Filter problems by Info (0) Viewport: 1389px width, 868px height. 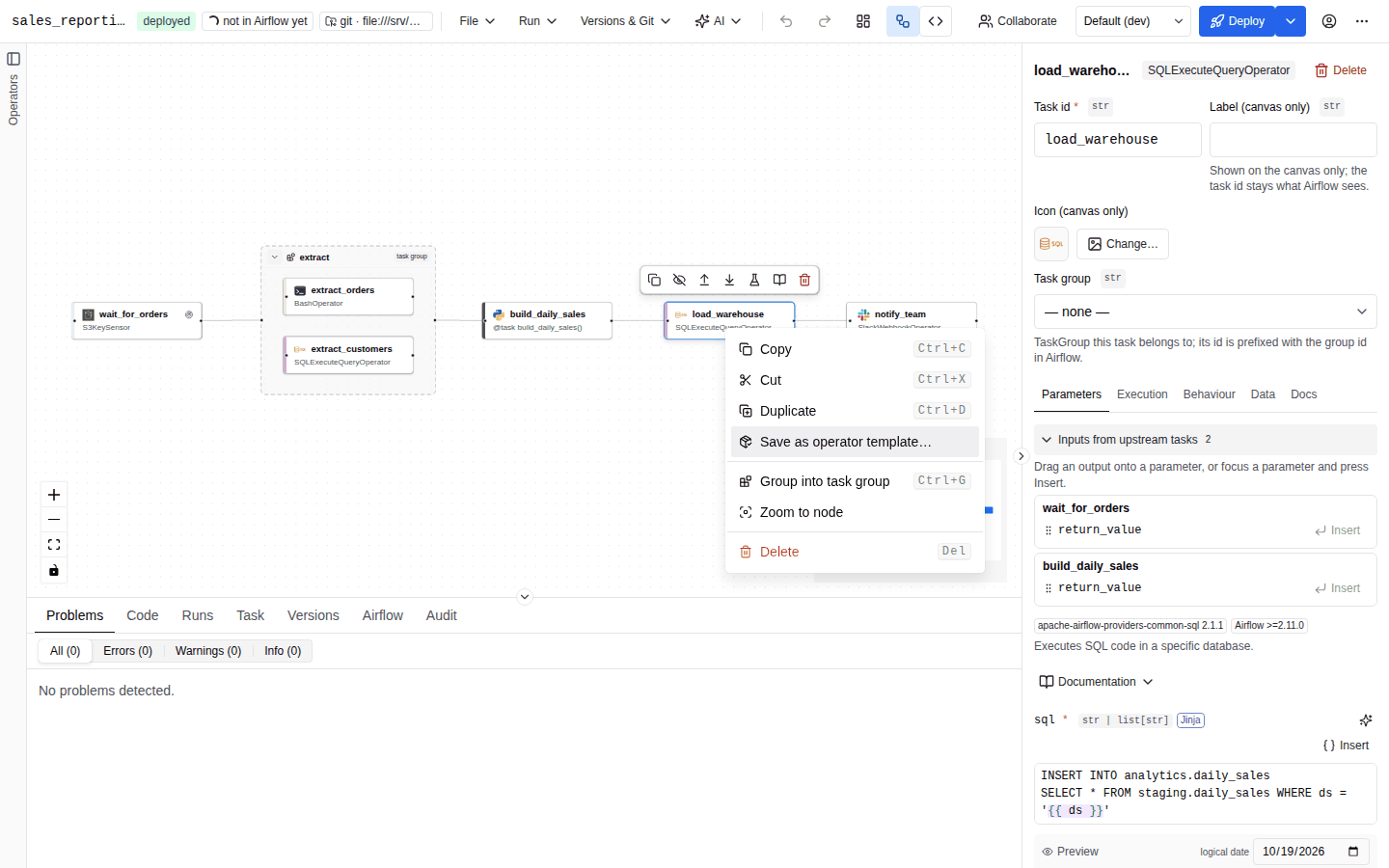[x=283, y=651]
